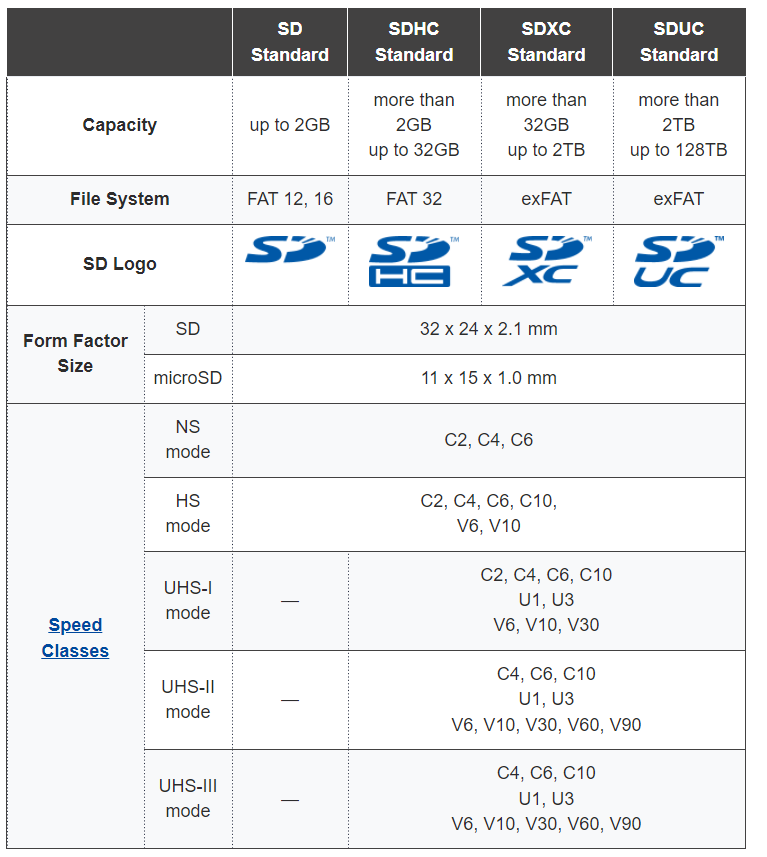The image size is (767, 857).
Task: Click the plain SD logo image
Action: click(x=289, y=250)
